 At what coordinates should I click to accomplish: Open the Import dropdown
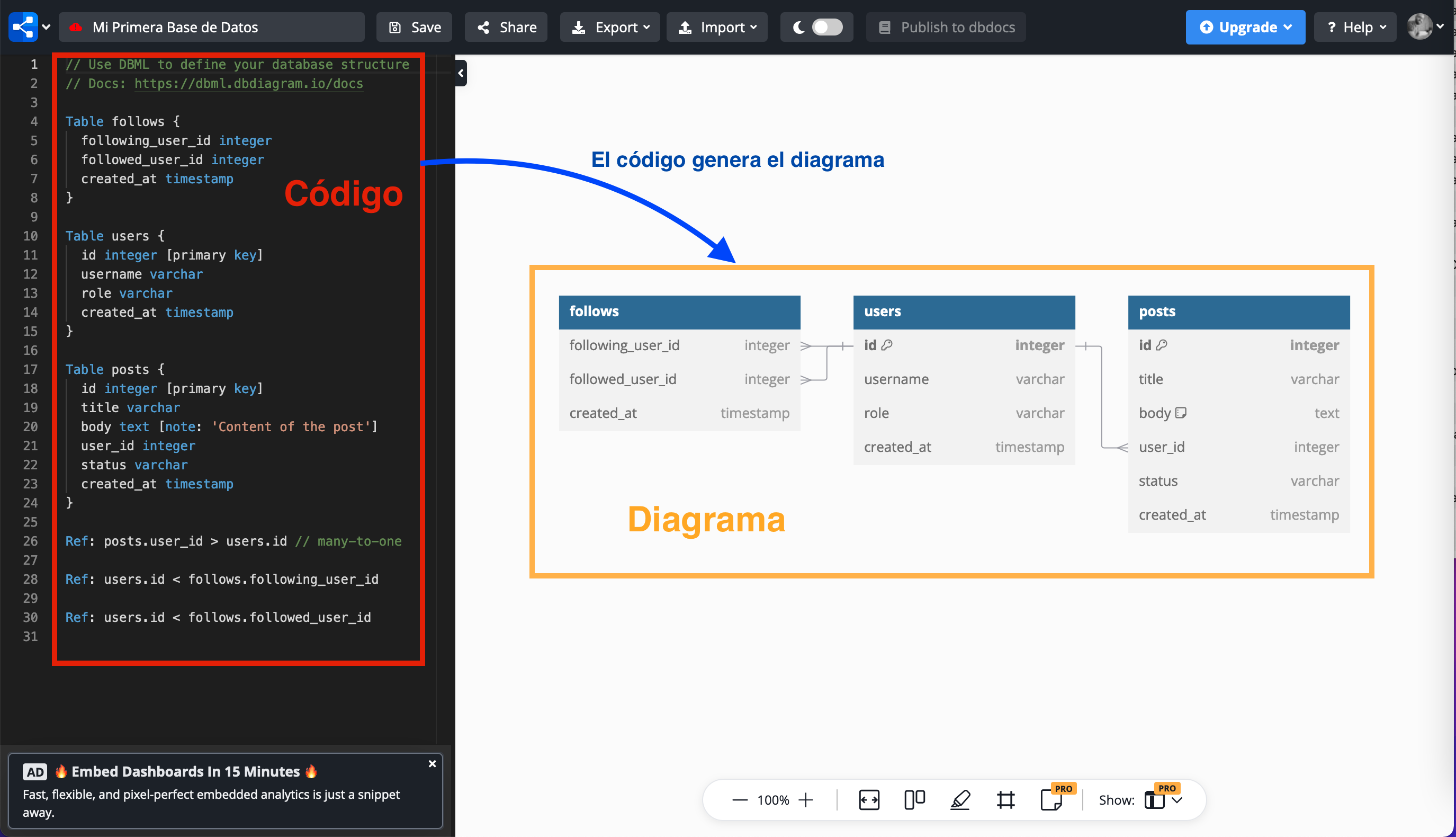click(717, 26)
